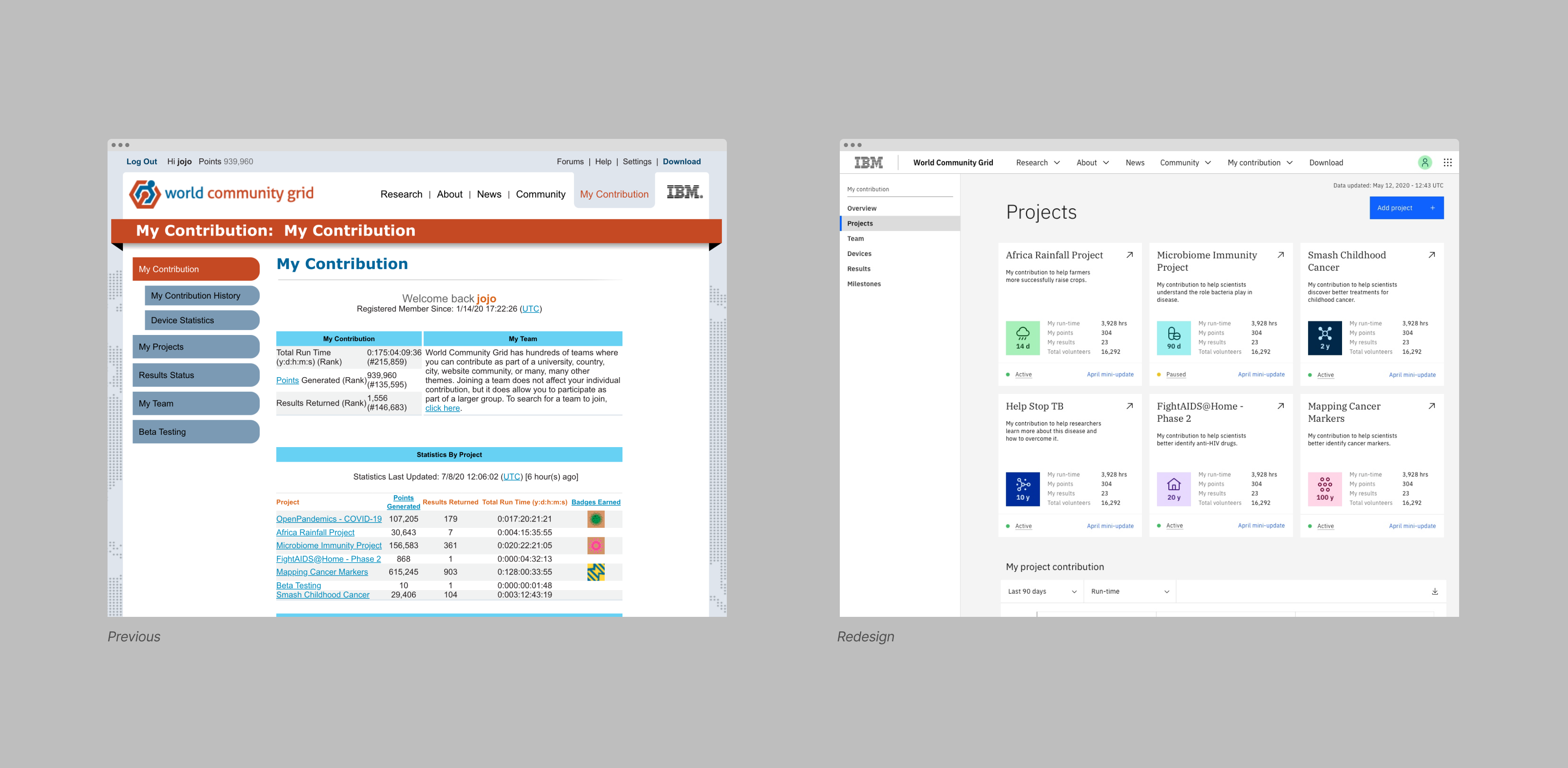Open Africa Rainfall Project arrow icon
Screen dimensions: 1568x768
coord(1129,255)
